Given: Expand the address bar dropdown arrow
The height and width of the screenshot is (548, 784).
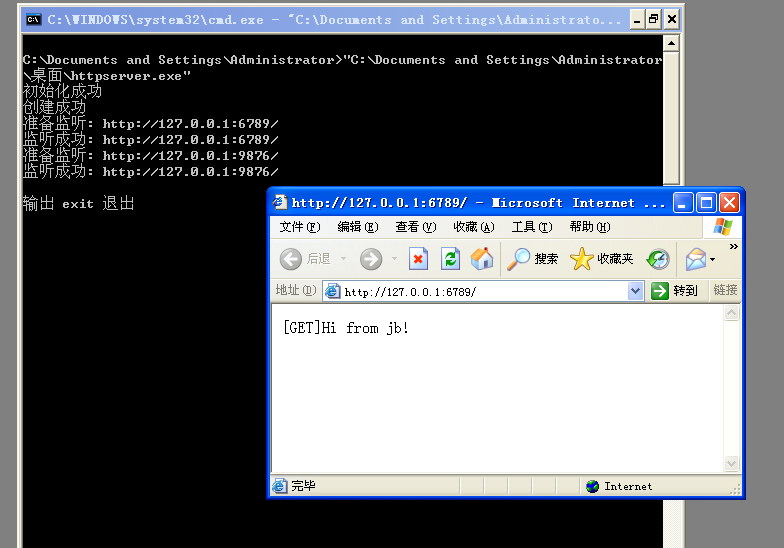Looking at the screenshot, I should [x=635, y=290].
